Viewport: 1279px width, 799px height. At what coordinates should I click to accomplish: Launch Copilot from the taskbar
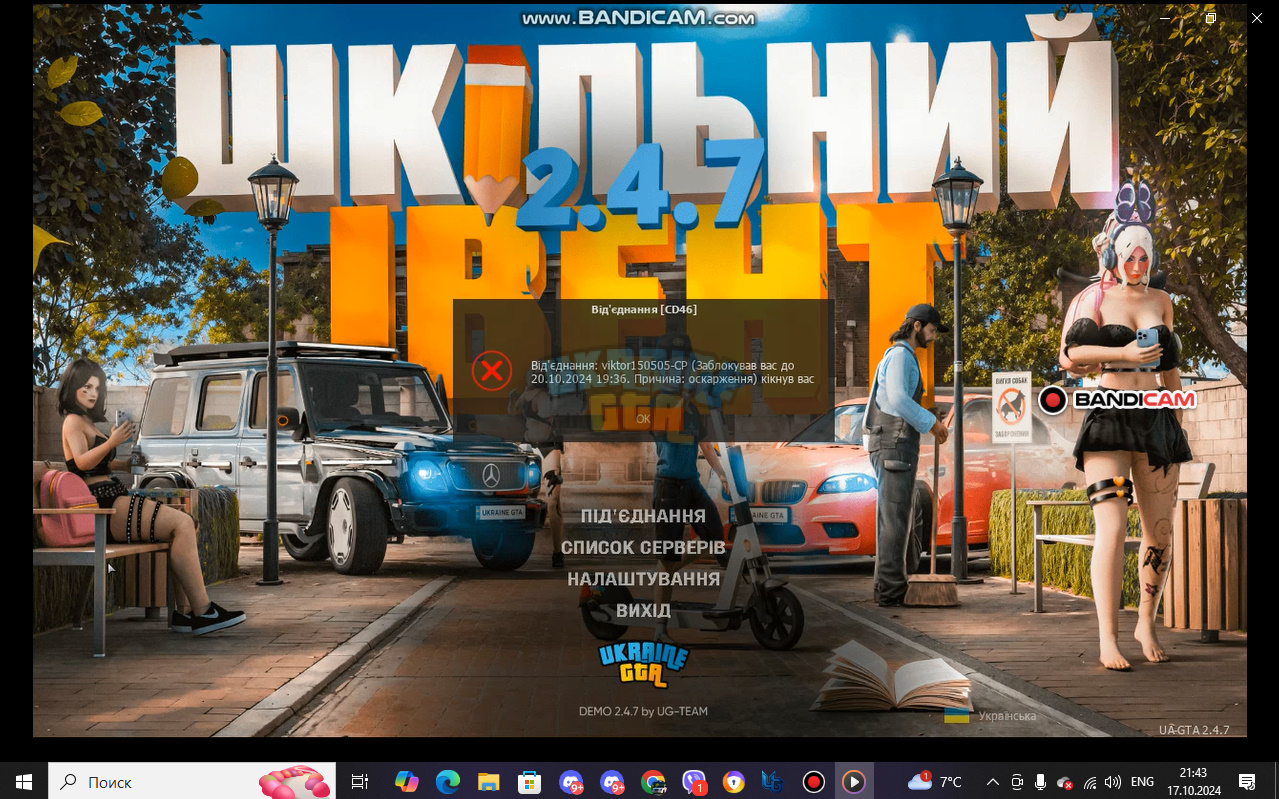[x=406, y=781]
